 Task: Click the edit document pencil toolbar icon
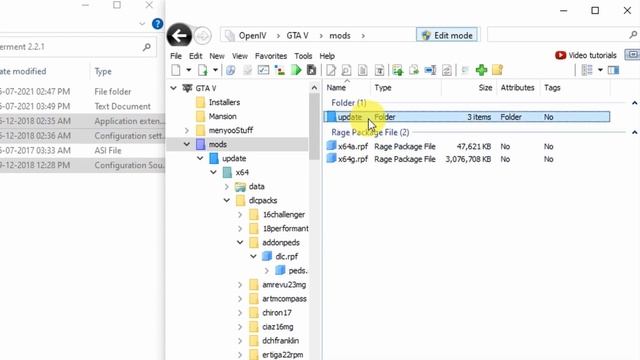[331, 70]
